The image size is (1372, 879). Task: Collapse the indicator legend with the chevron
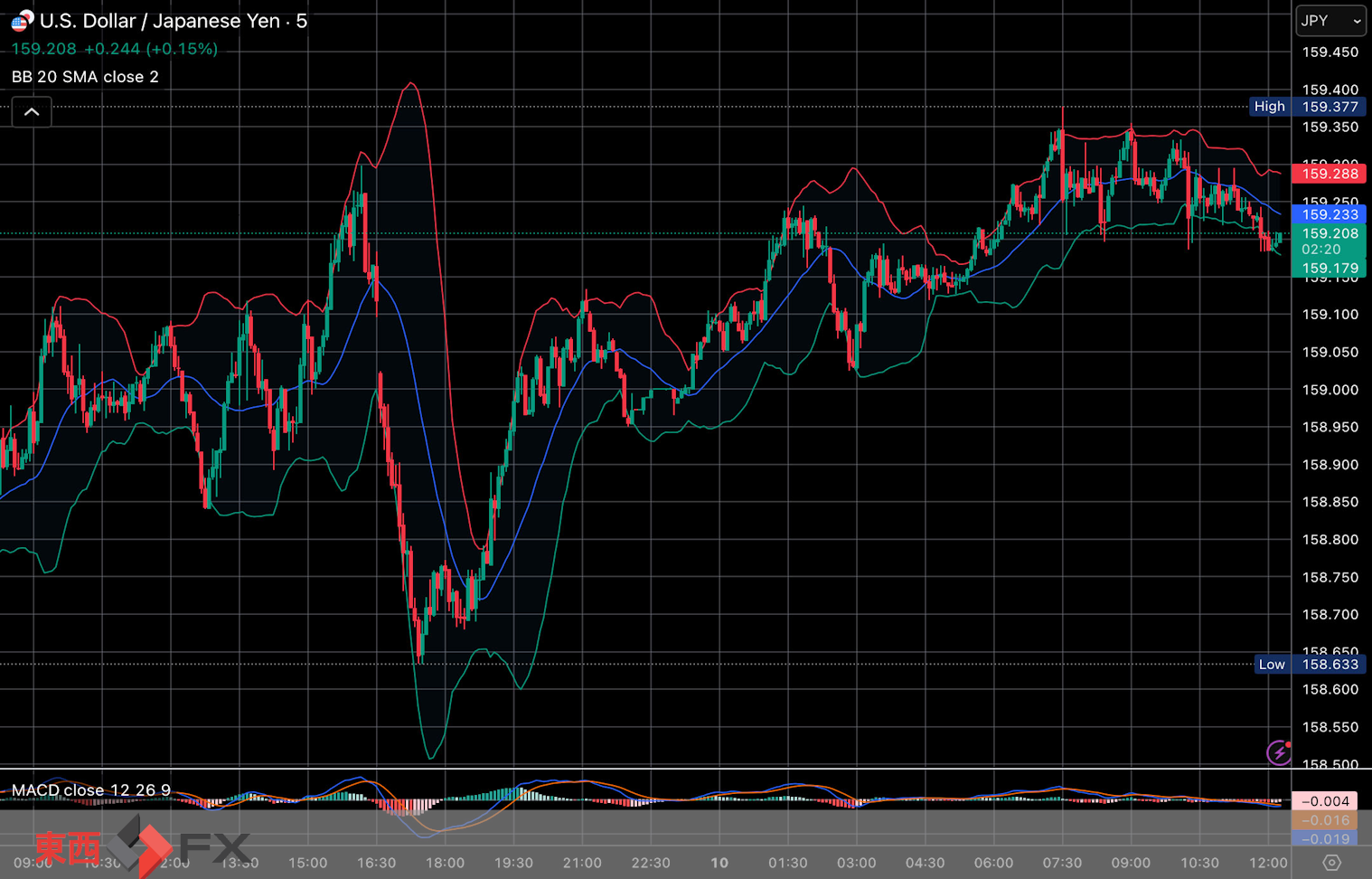coord(32,112)
